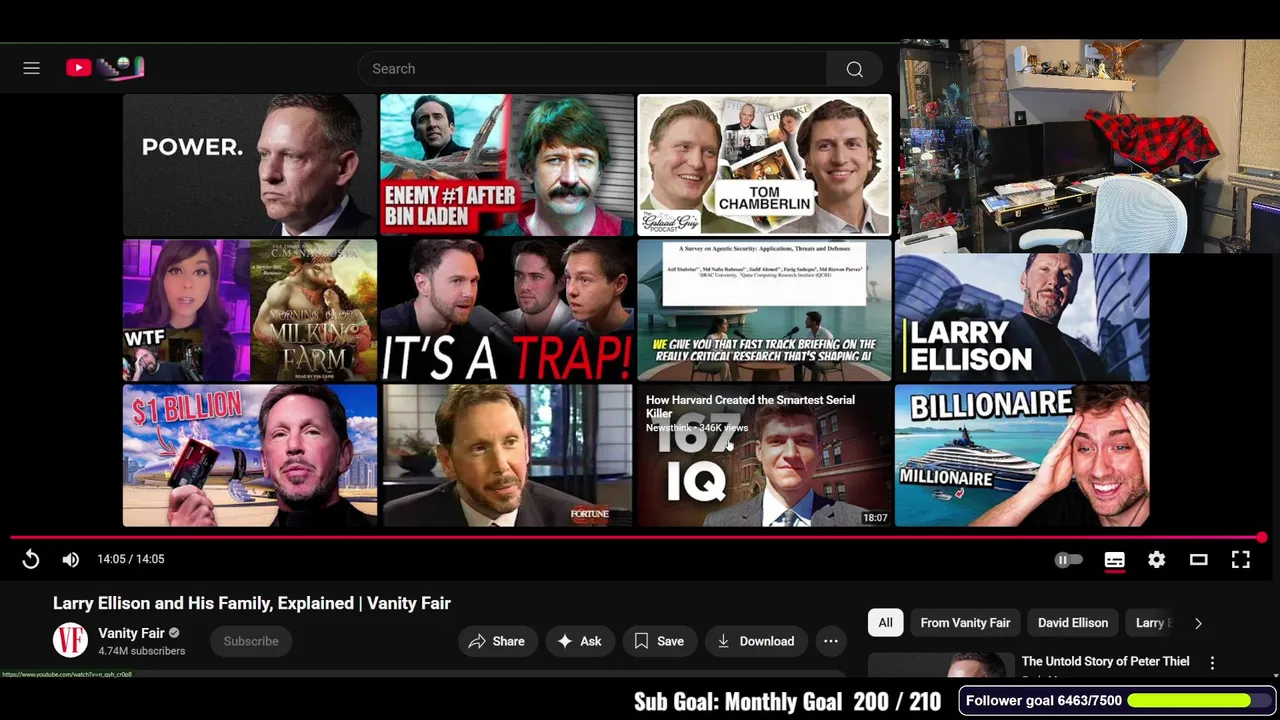Toggle the autoplay switch

tap(1068, 560)
